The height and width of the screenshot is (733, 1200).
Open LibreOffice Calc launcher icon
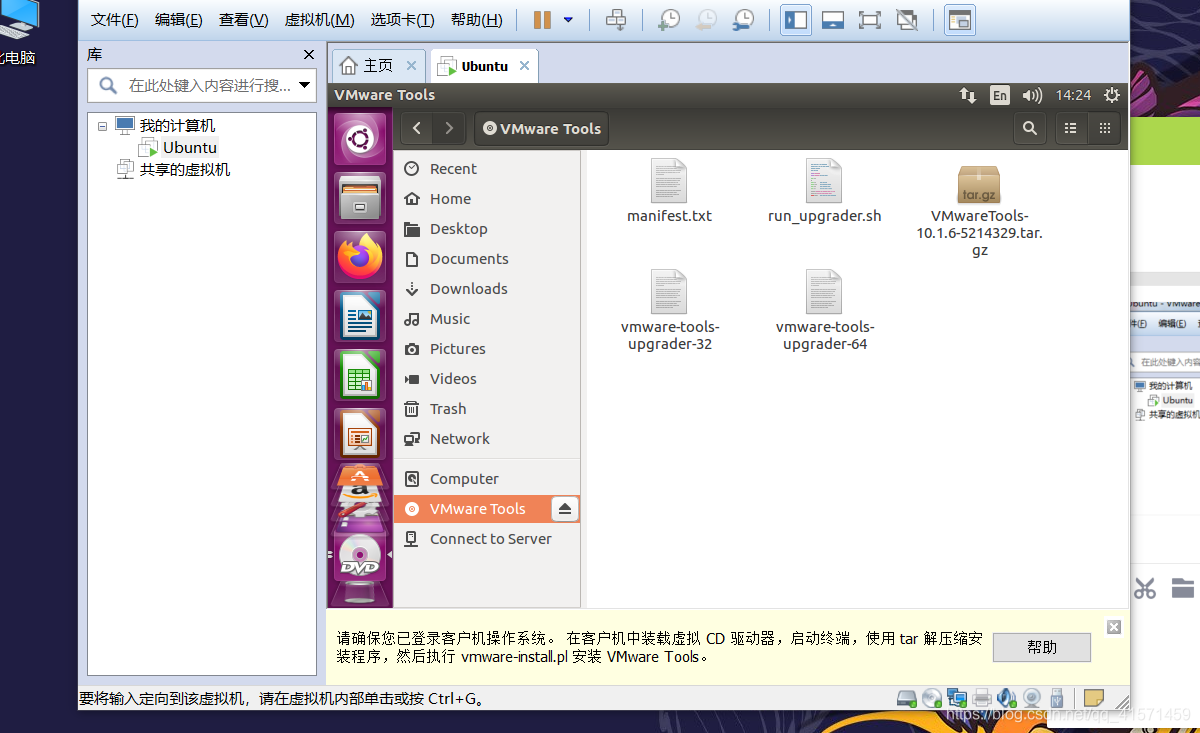point(360,375)
